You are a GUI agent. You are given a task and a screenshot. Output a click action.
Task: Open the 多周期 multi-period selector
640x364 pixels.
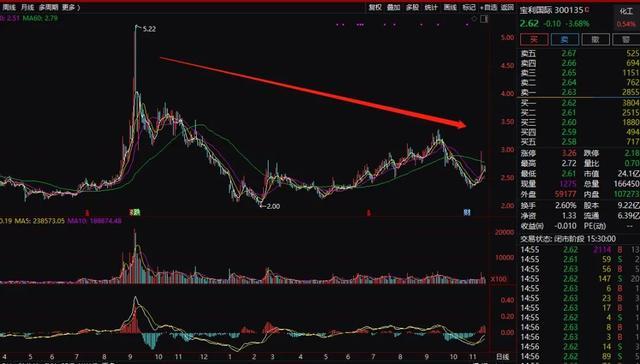click(x=49, y=7)
